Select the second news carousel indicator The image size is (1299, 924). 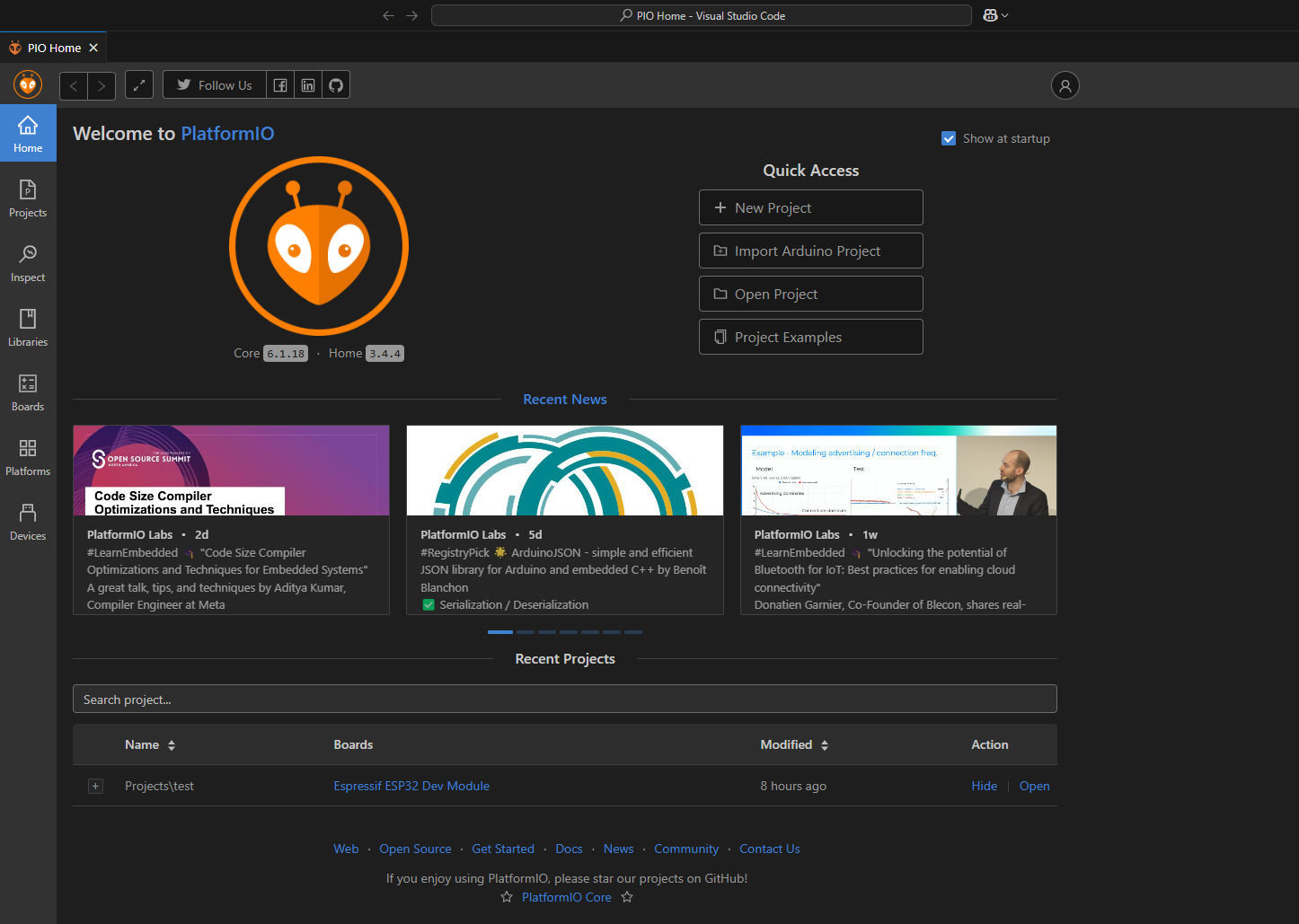(526, 632)
